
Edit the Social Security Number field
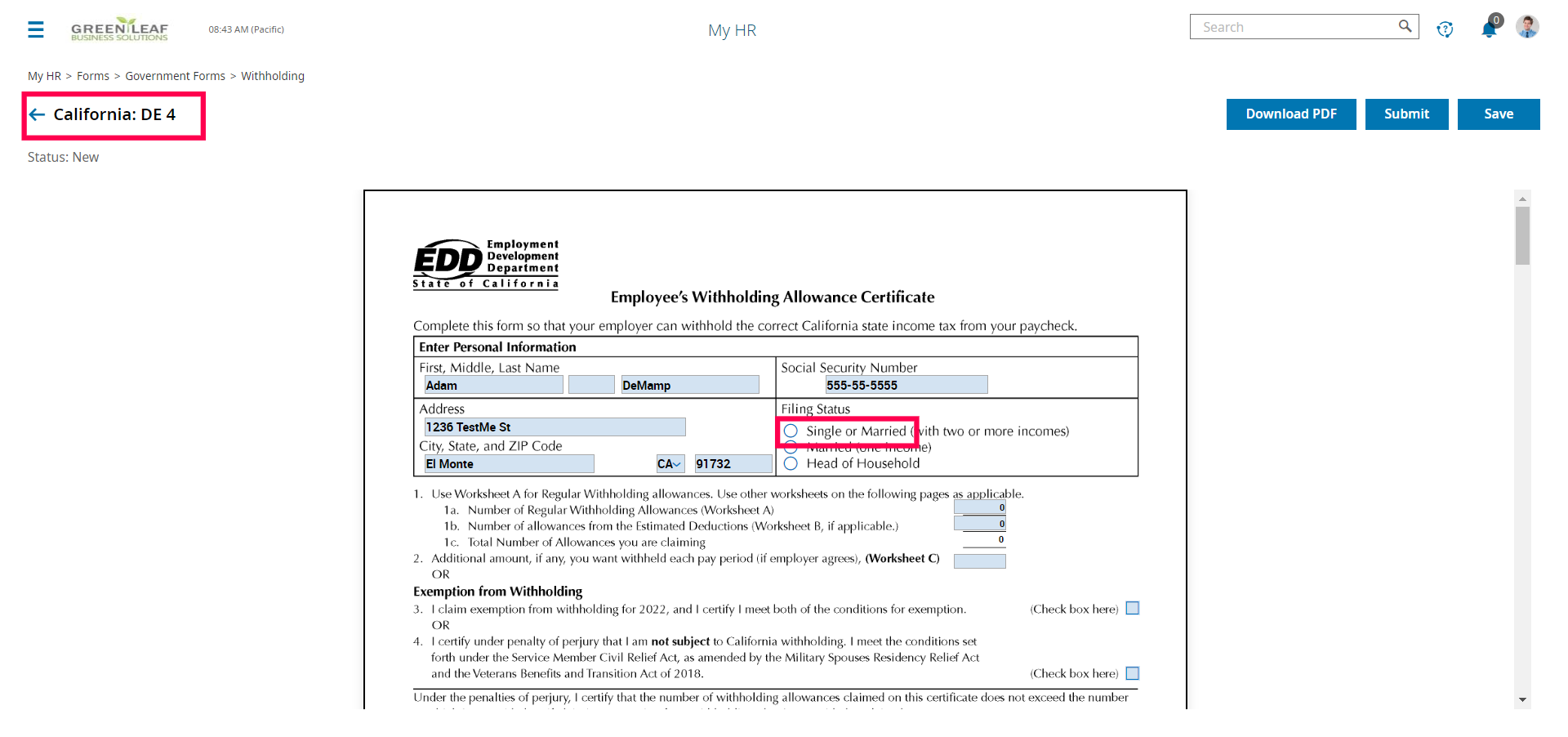[x=906, y=385]
